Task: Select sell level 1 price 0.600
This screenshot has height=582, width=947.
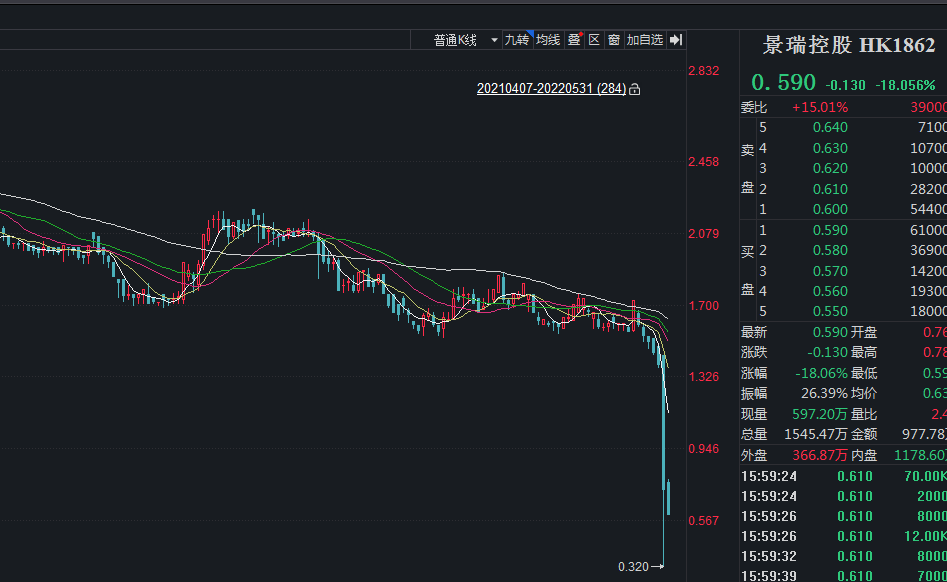Action: coord(830,209)
